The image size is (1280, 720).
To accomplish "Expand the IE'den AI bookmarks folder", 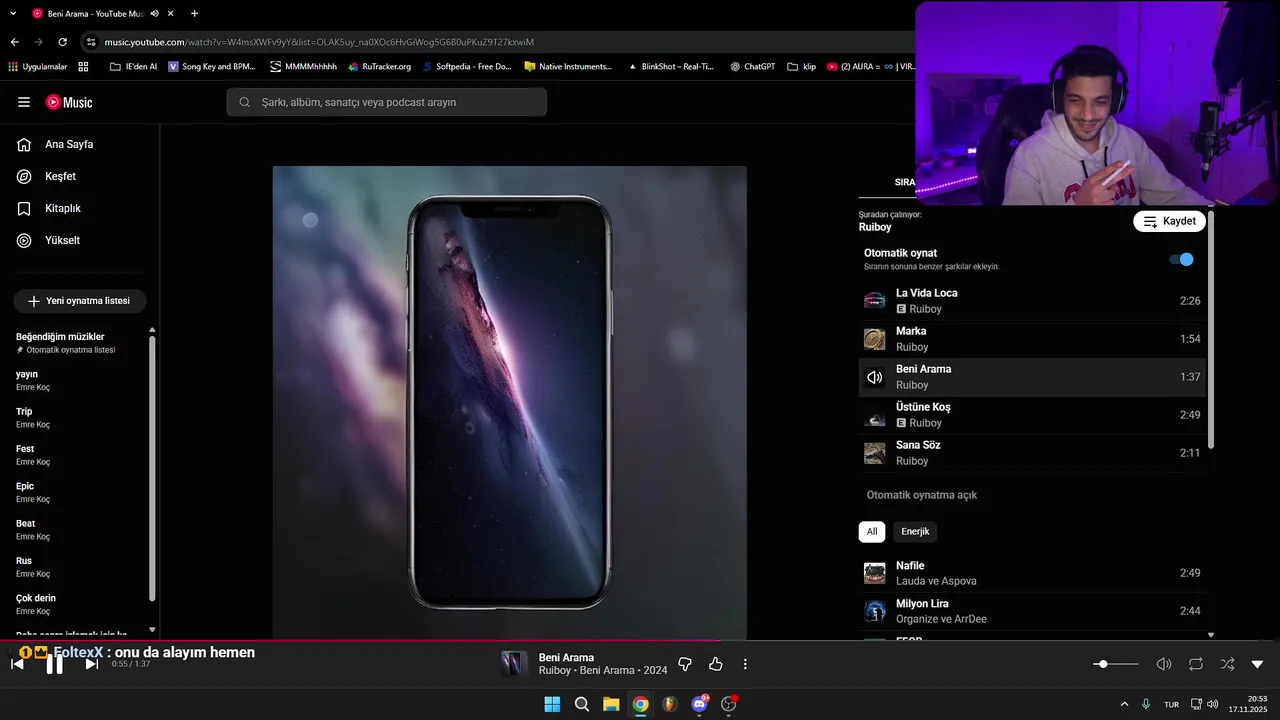I will pyautogui.click(x=133, y=66).
